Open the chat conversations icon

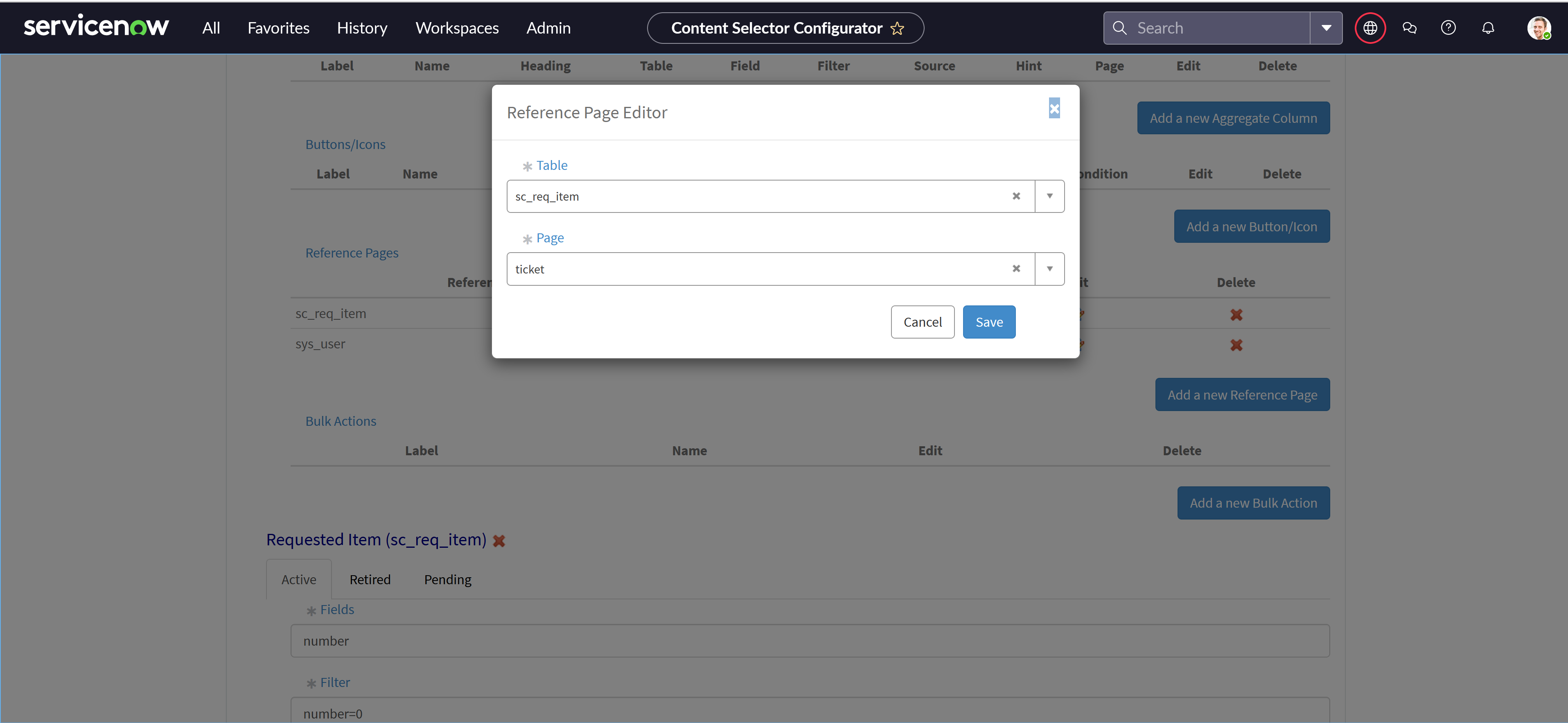tap(1410, 27)
